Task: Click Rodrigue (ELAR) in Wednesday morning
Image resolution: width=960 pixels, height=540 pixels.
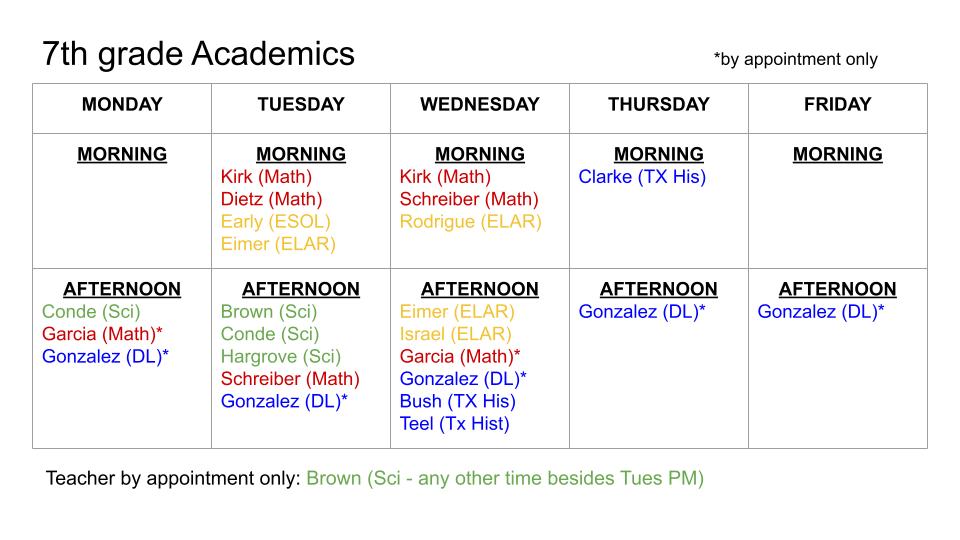Action: pyautogui.click(x=470, y=221)
